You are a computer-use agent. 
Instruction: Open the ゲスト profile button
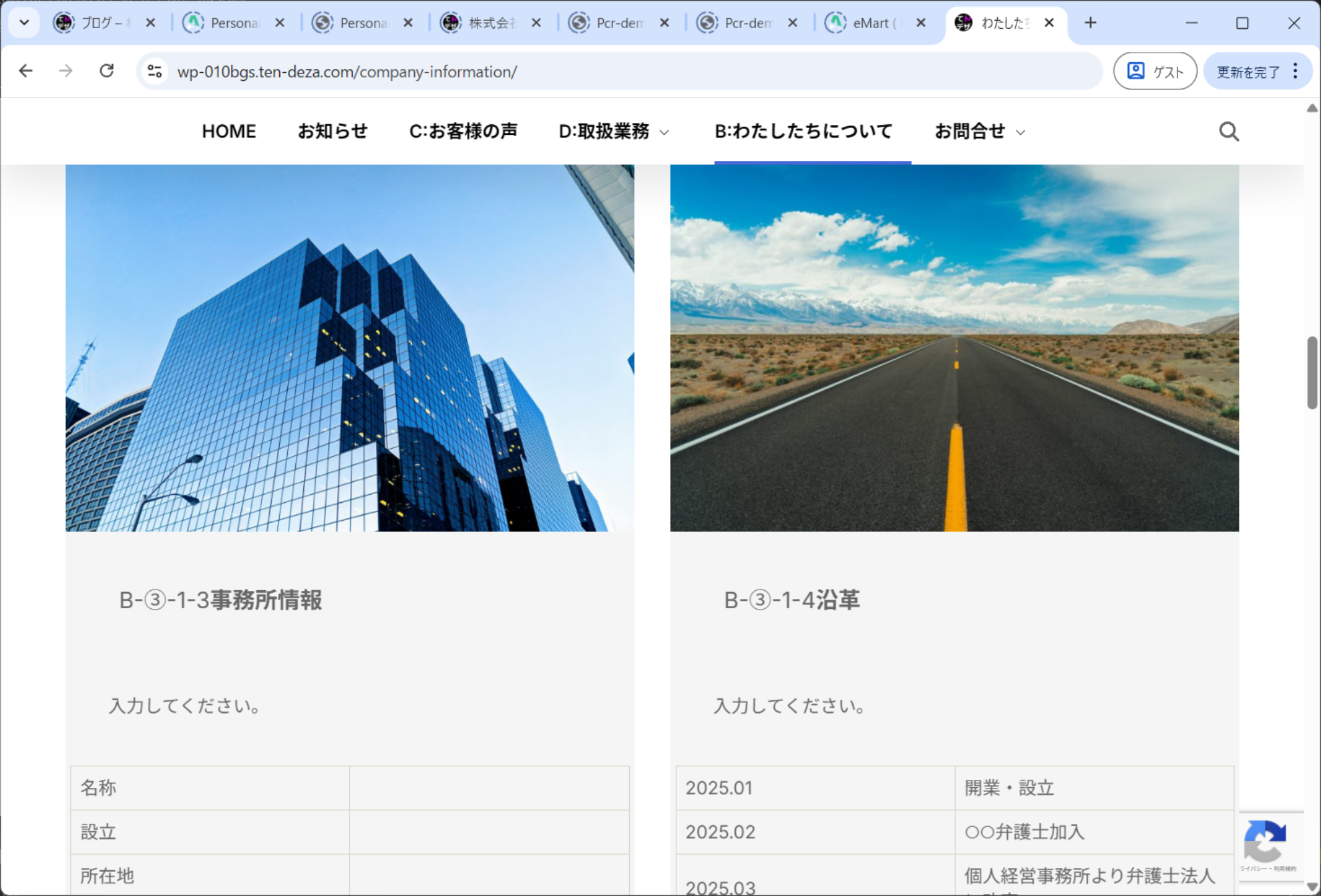(x=1155, y=71)
